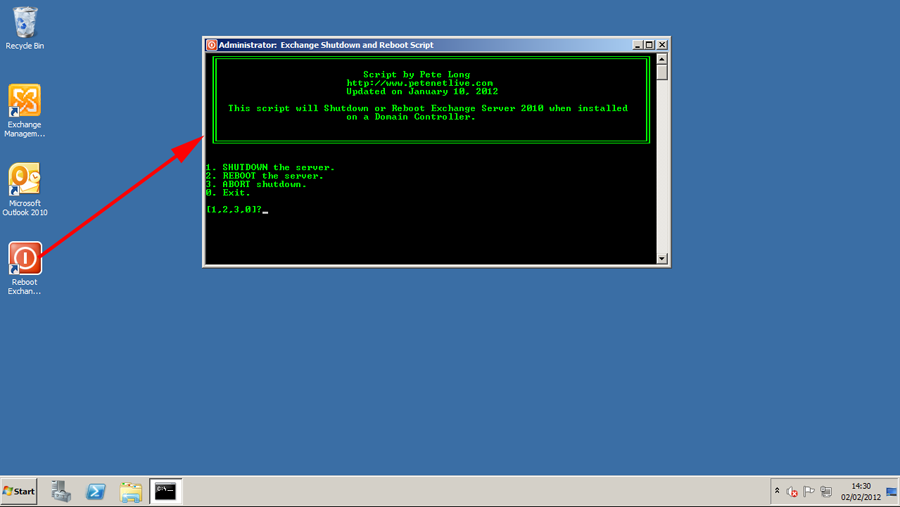Click the window title 'Exchange Shutdown and Reboot Script'
900x507 pixels.
(x=357, y=45)
